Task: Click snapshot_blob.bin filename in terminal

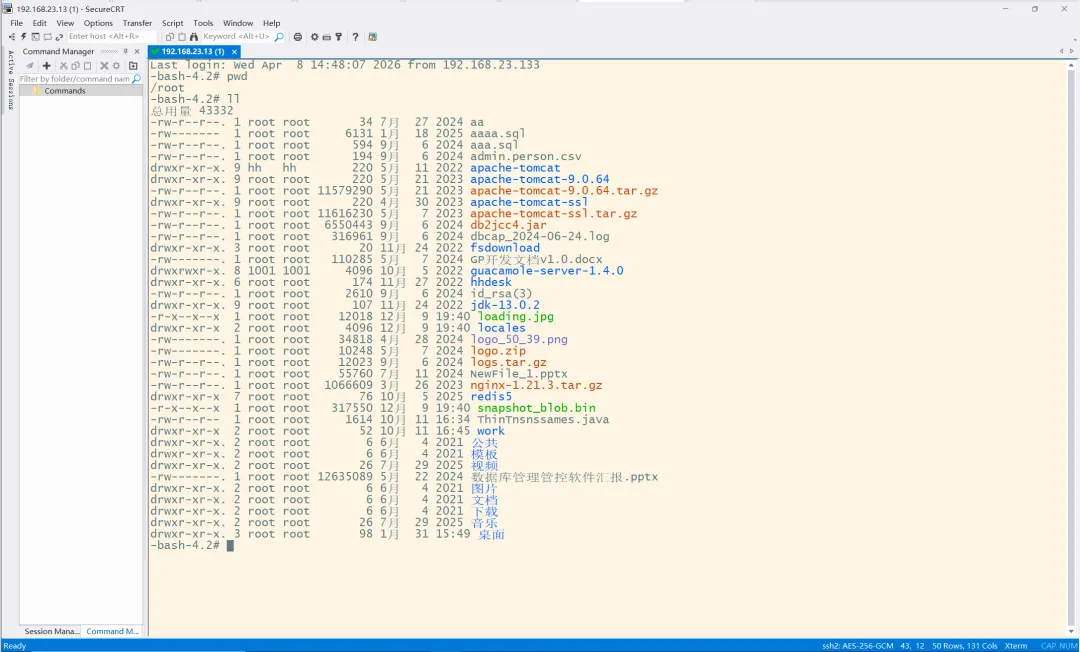Action: 537,408
